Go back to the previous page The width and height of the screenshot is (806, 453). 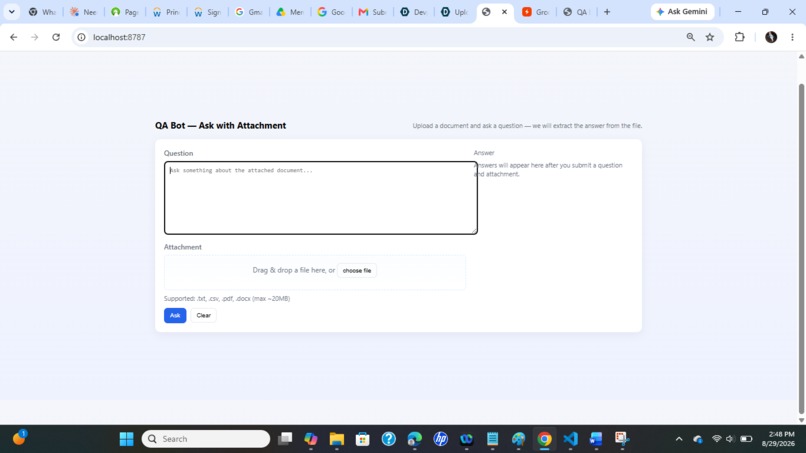coord(13,37)
